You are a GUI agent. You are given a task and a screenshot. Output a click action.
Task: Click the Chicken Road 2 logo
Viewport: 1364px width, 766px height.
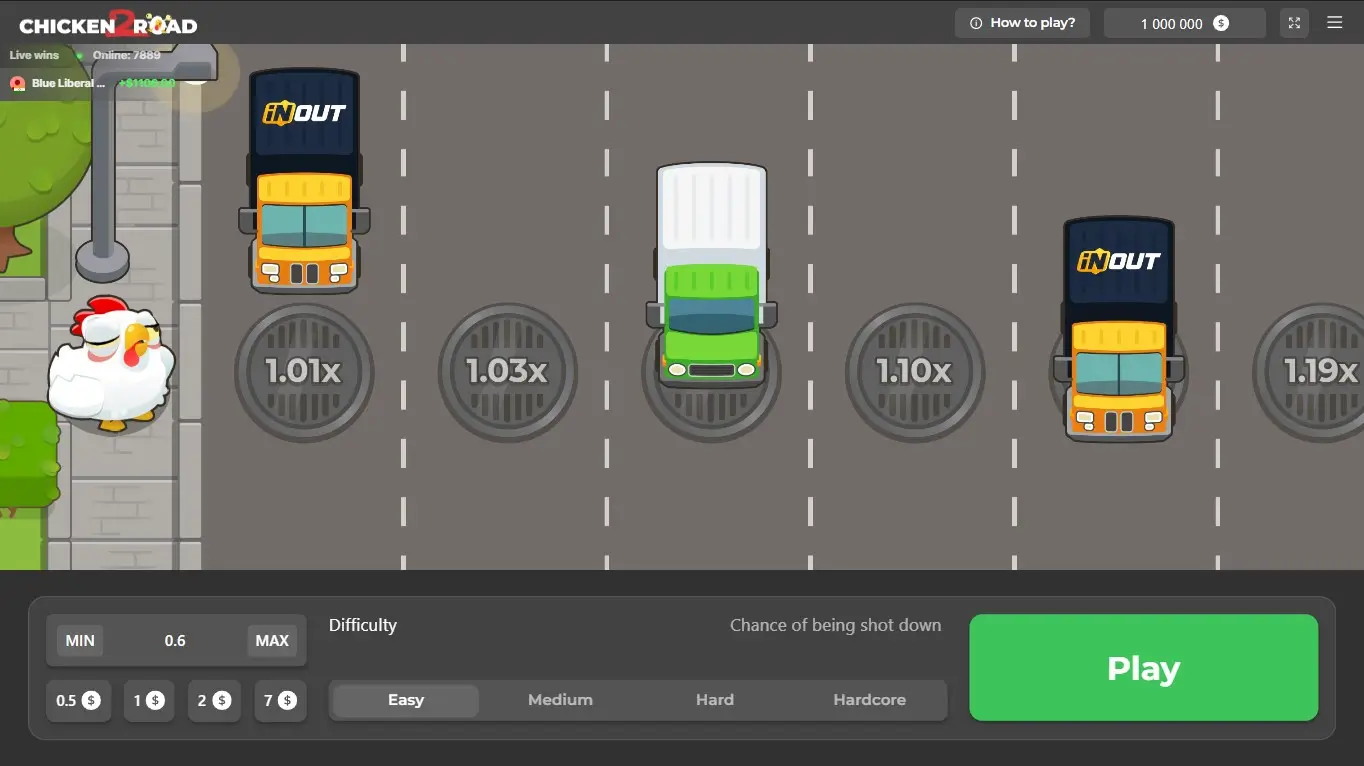108,24
